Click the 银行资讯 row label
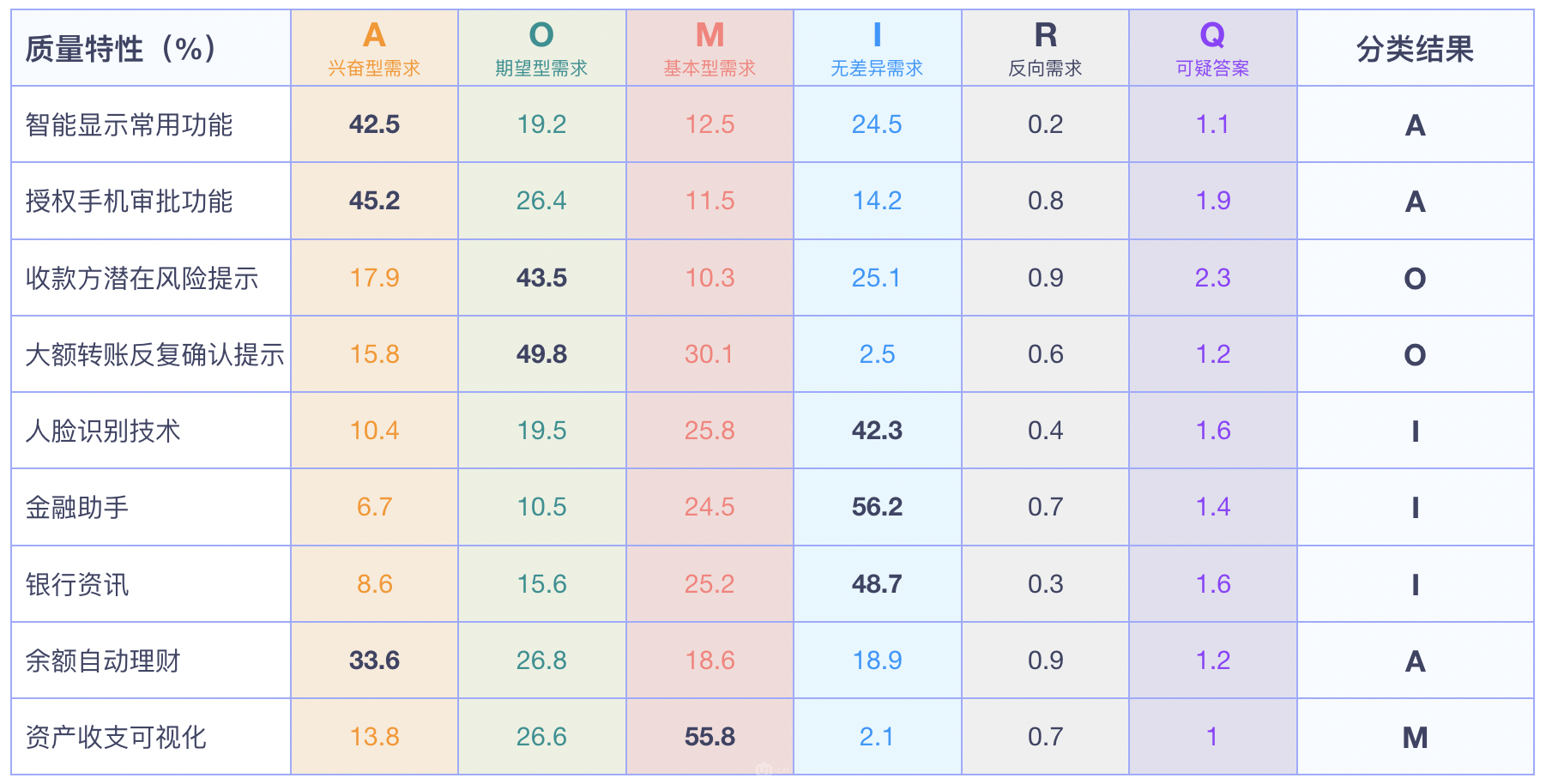The image size is (1546, 784). pos(77,584)
